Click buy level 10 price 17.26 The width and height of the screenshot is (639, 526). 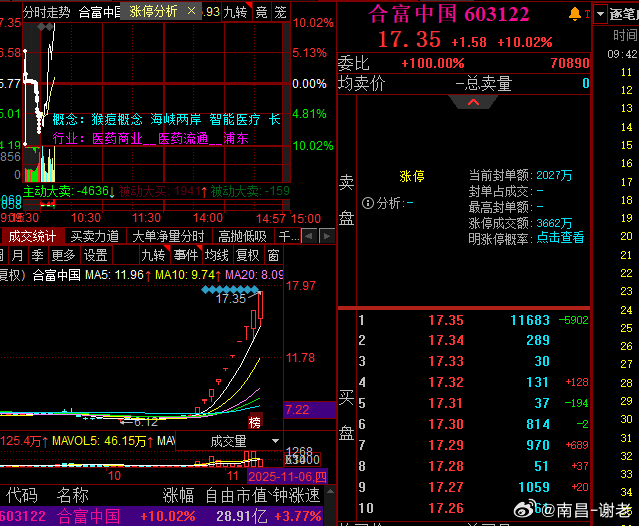tap(446, 508)
